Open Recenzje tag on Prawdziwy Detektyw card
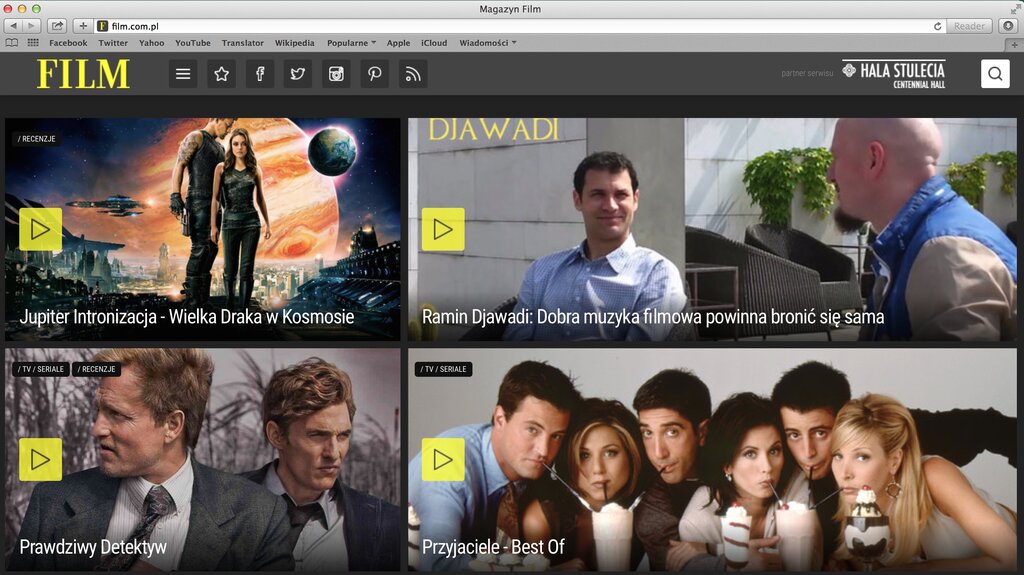The image size is (1024, 575). [96, 369]
